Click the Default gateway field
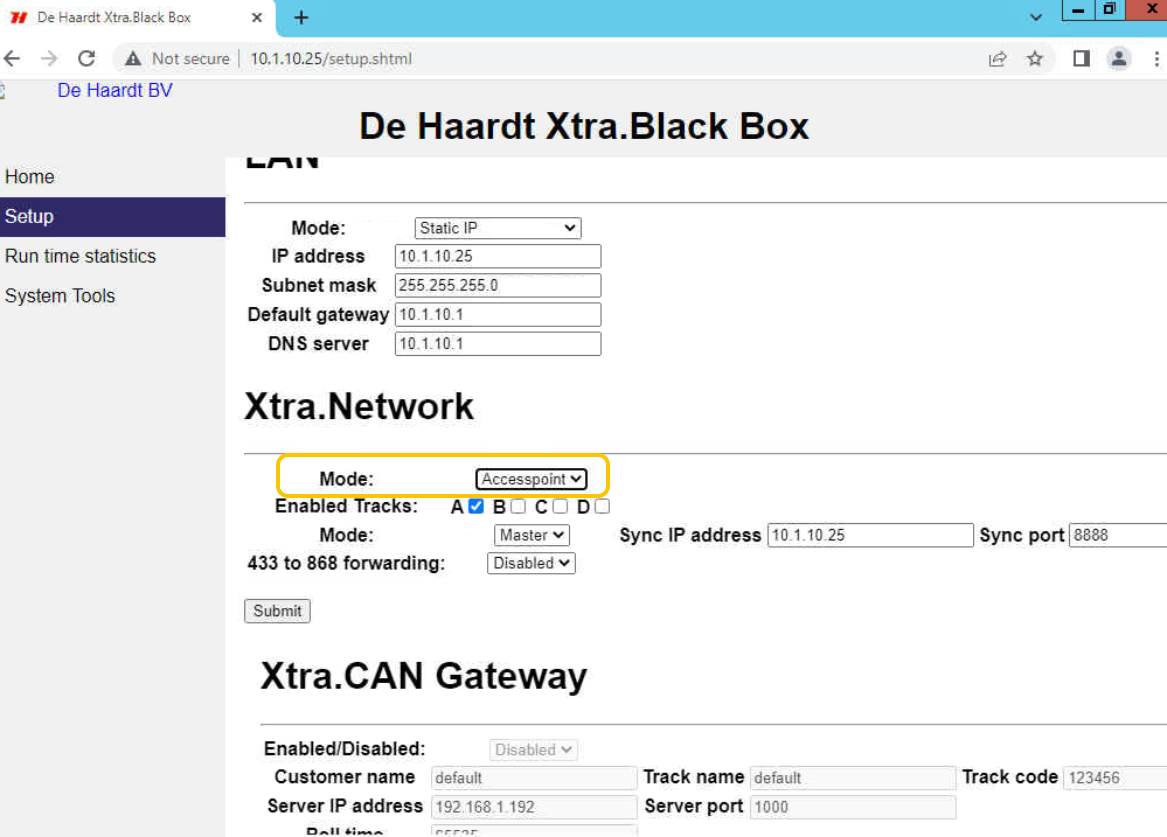The height and width of the screenshot is (837, 1167). 497,315
